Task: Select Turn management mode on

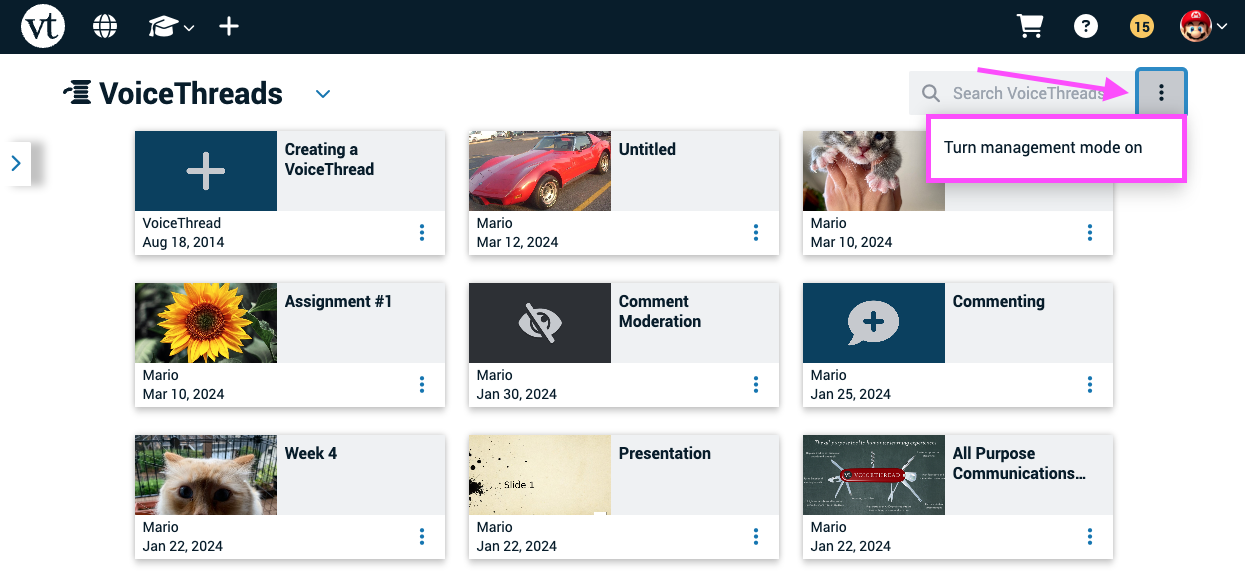Action: (1043, 148)
